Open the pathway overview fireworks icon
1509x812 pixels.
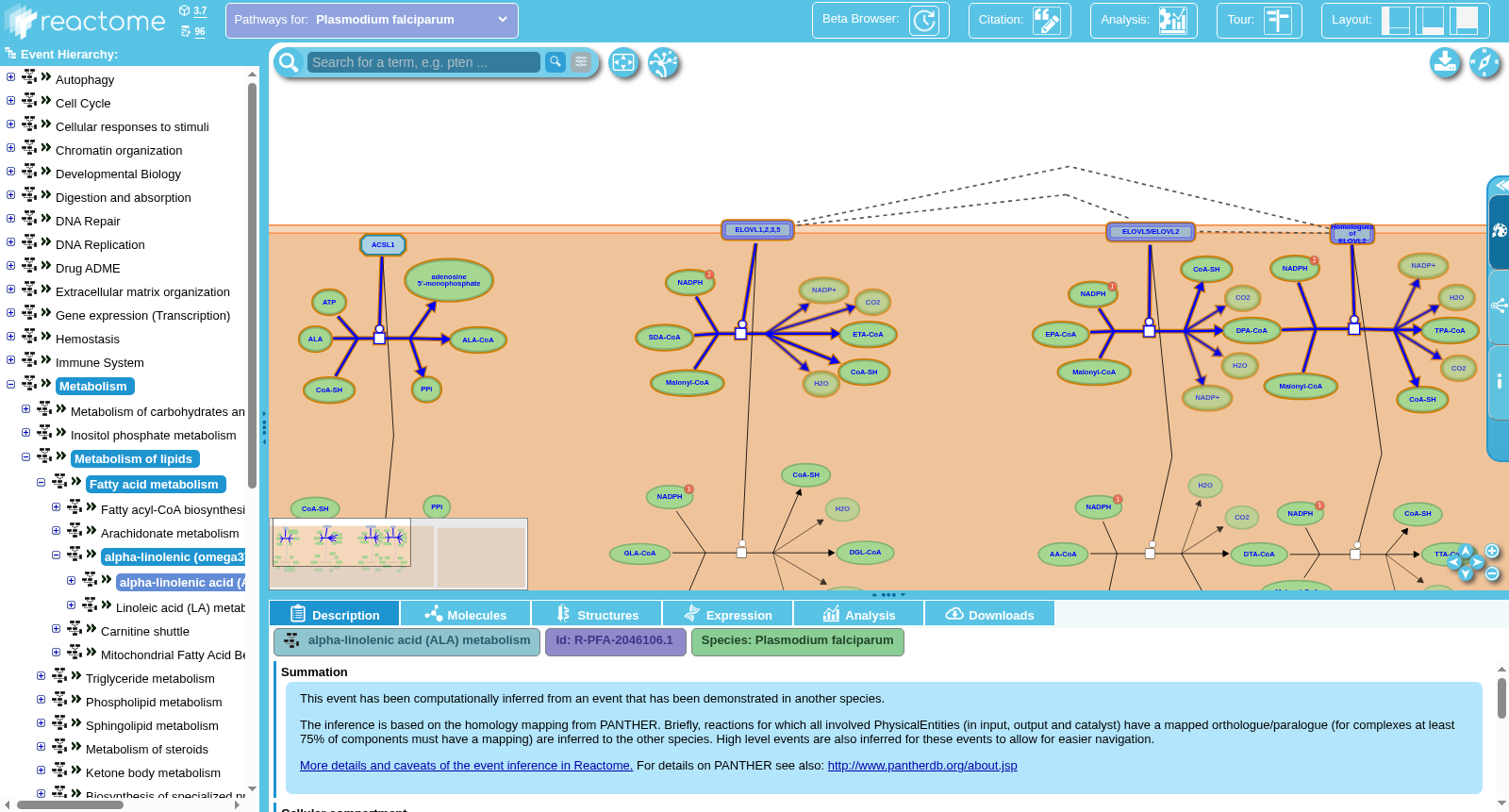tap(664, 63)
